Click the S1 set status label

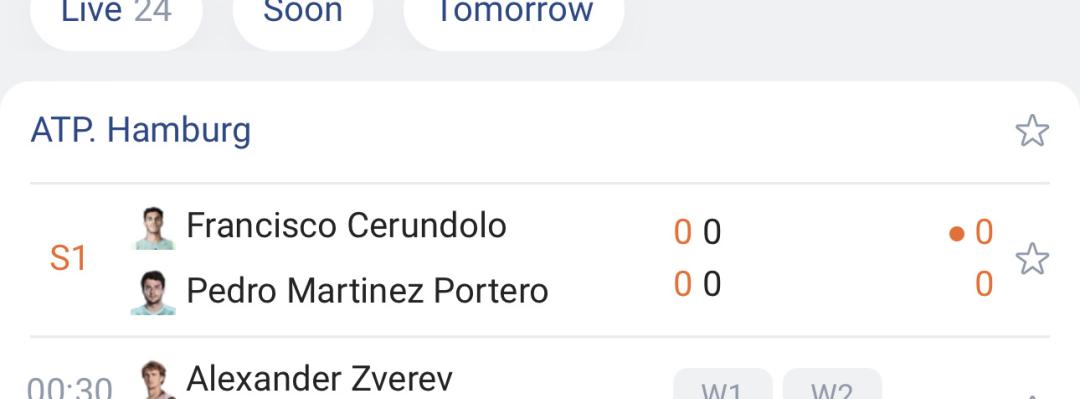click(68, 259)
